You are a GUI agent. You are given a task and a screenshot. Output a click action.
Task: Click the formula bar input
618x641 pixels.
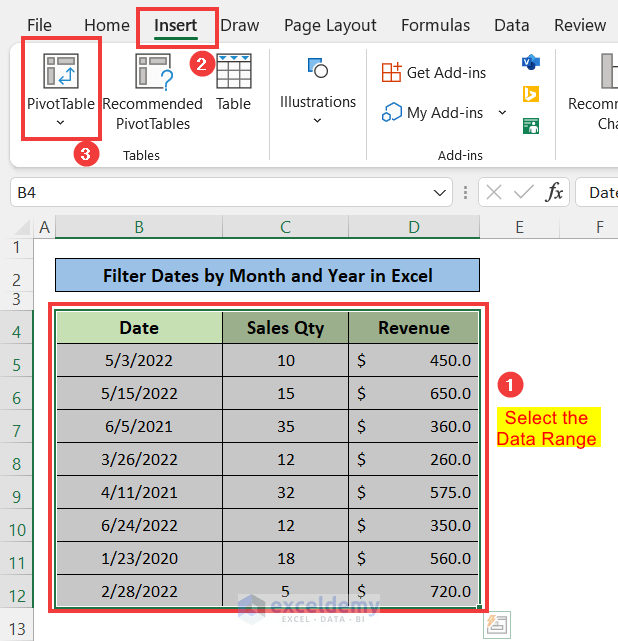[597, 192]
